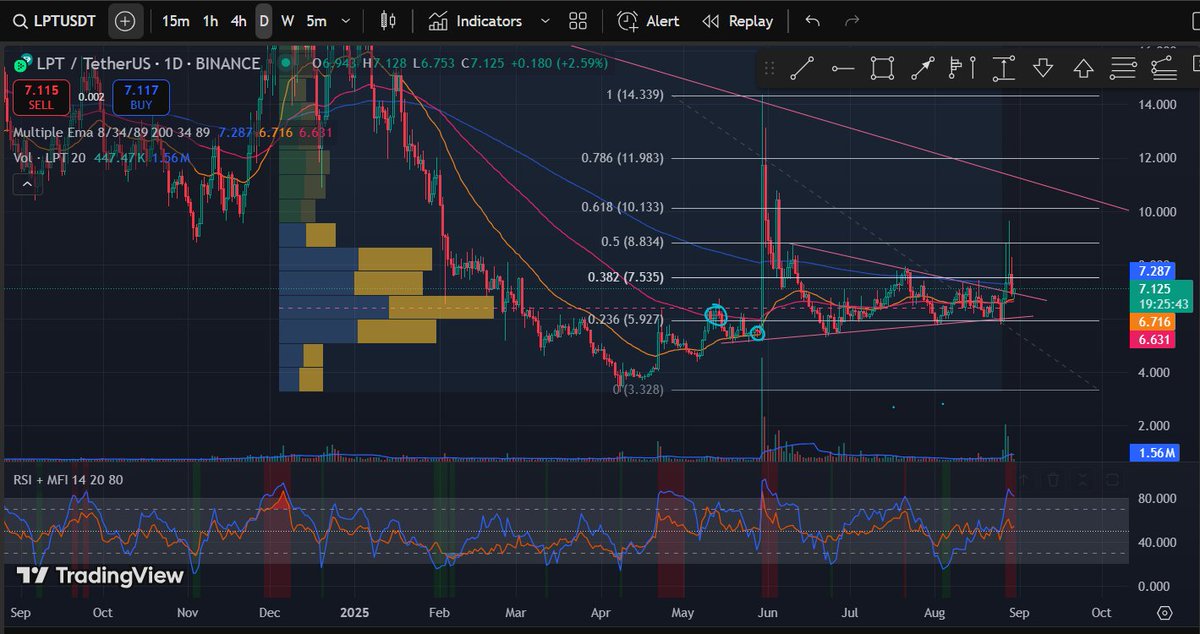Select the Arrow drawing tool
Image resolution: width=1200 pixels, height=634 pixels.
pos(922,68)
